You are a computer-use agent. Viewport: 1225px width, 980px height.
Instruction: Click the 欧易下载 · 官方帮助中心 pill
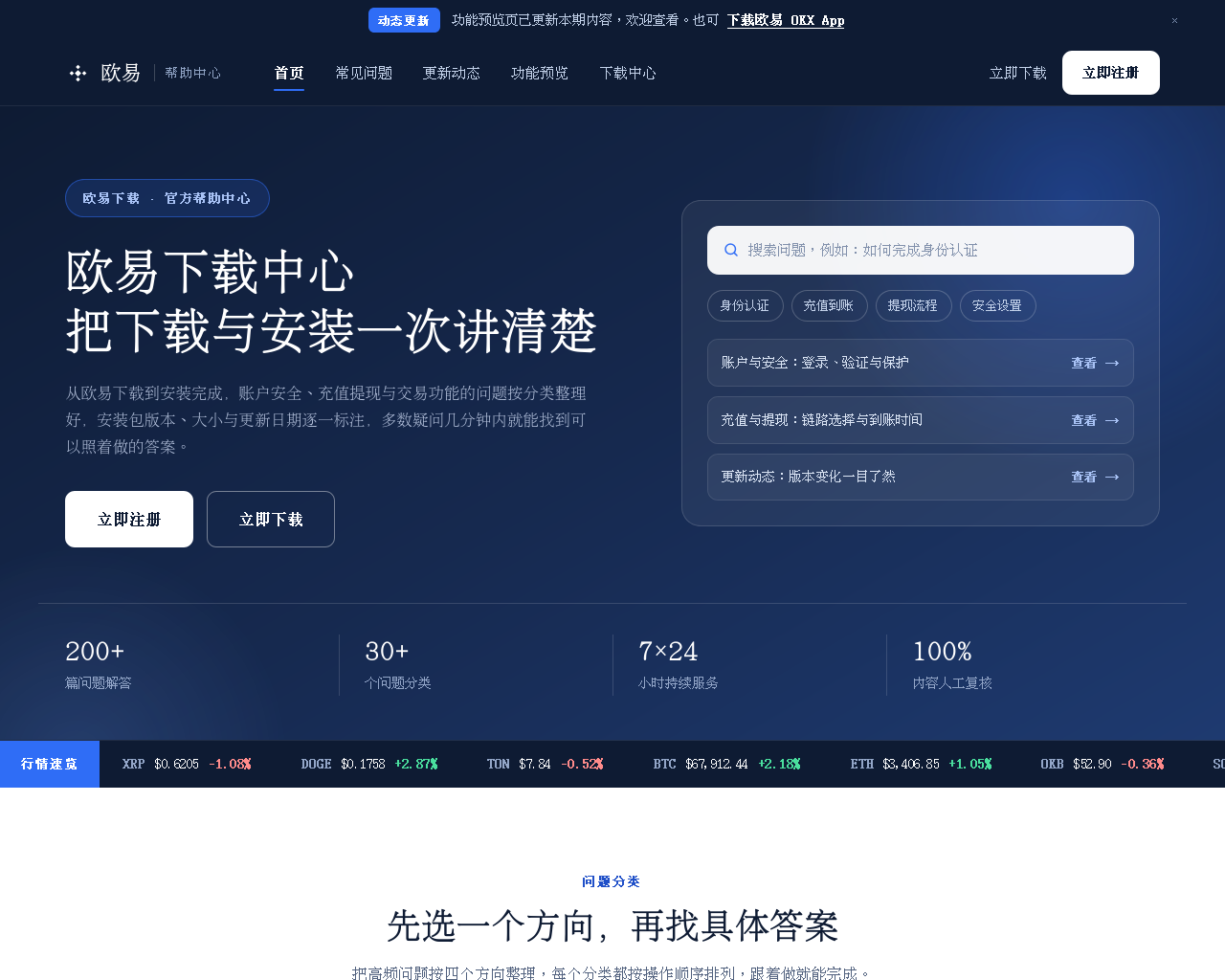167,198
